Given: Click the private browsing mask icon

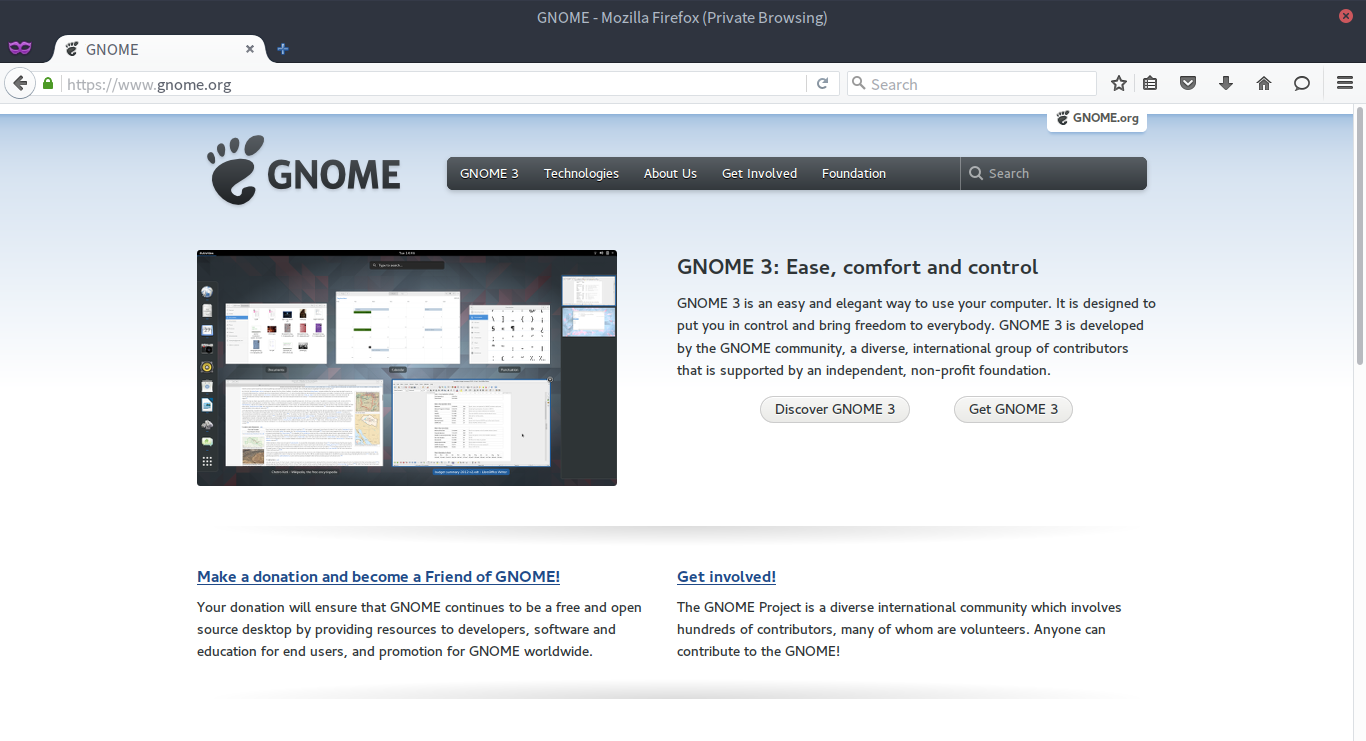Looking at the screenshot, I should click(20, 48).
